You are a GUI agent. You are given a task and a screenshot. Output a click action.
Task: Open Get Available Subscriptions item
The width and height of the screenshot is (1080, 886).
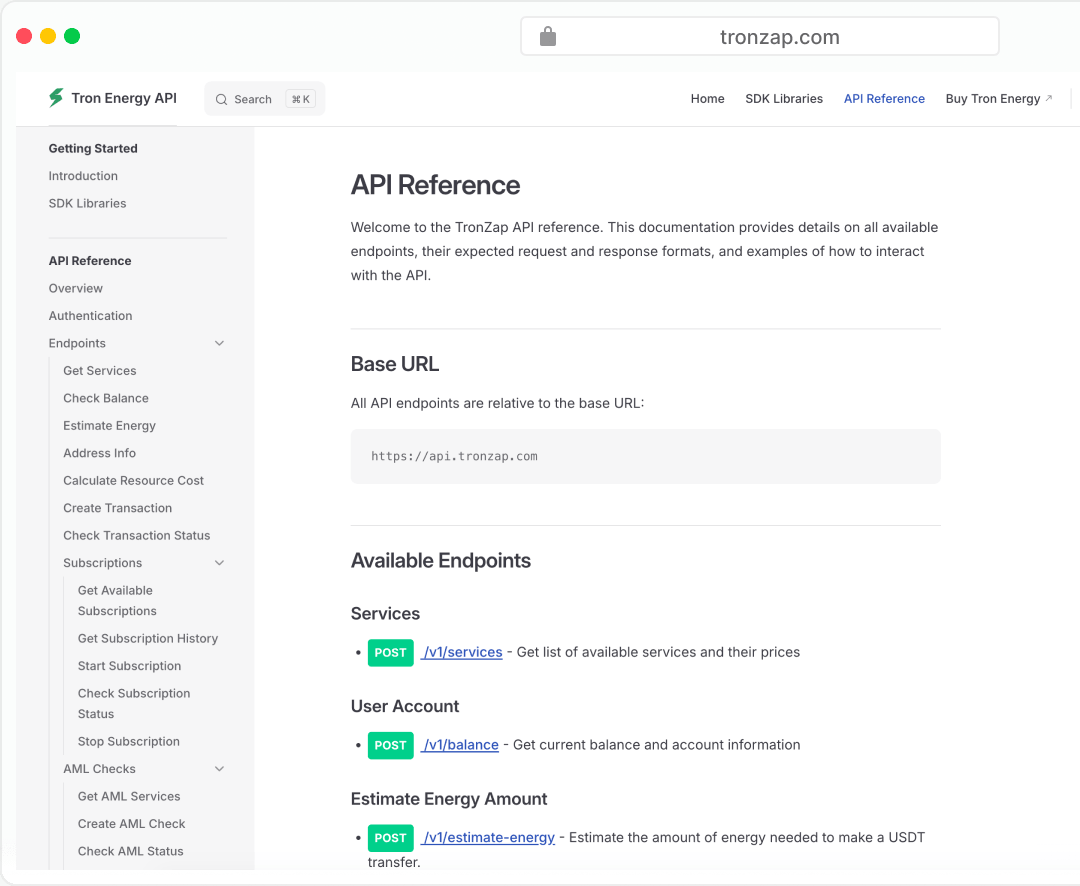pos(117,601)
